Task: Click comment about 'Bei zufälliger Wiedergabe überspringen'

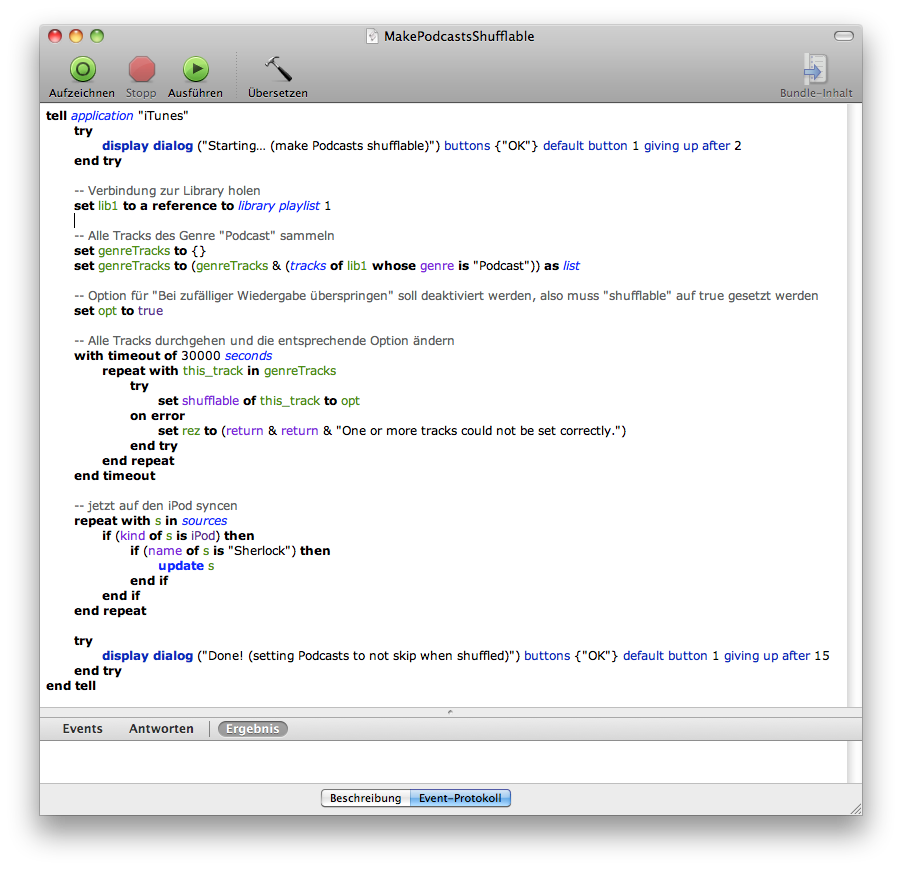Action: tap(446, 295)
